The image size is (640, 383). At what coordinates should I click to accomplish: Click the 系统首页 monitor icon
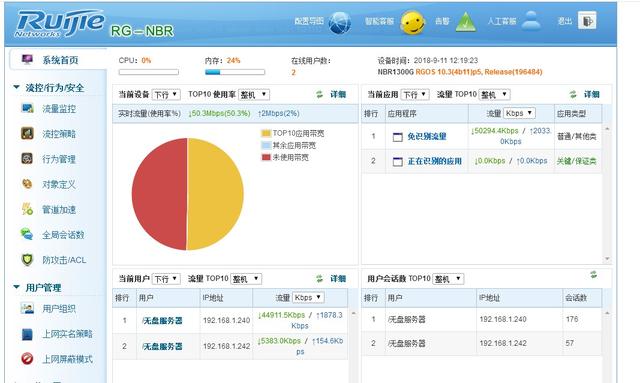click(27, 60)
